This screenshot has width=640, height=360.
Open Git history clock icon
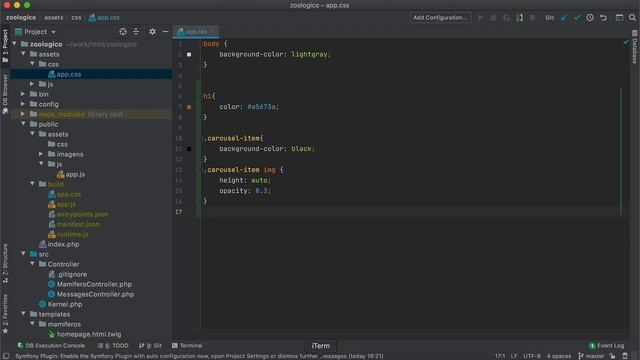[590, 18]
